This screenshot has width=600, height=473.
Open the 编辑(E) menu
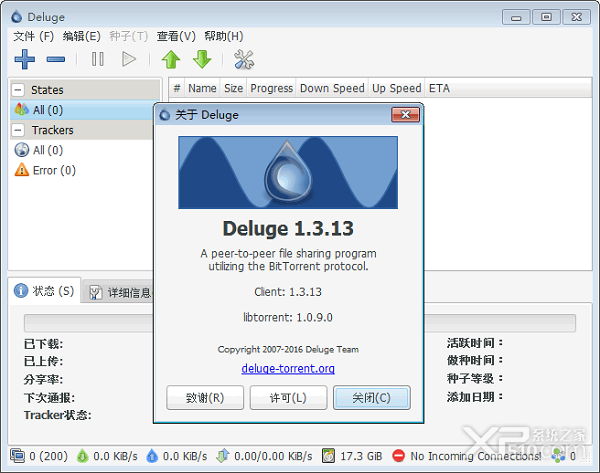point(82,36)
